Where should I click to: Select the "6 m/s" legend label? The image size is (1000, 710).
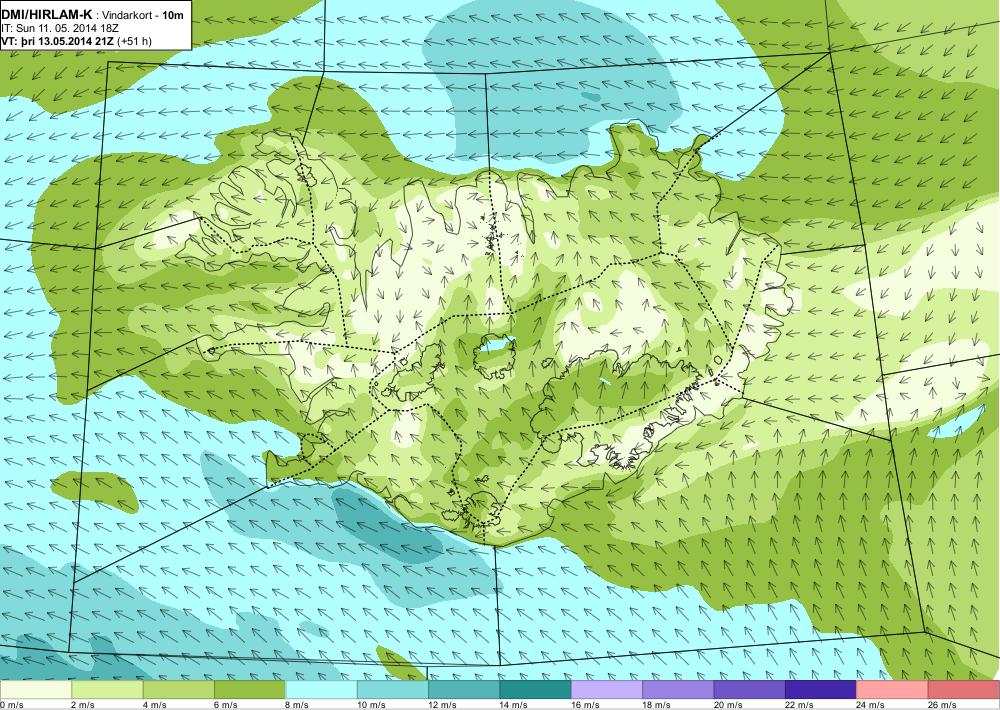tap(226, 705)
